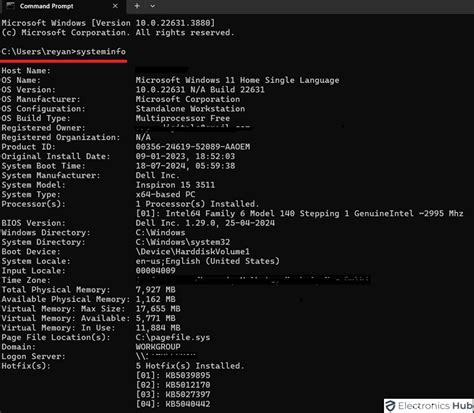Click System Manufacturer value 'Dell Inc.'

pyautogui.click(x=158, y=175)
